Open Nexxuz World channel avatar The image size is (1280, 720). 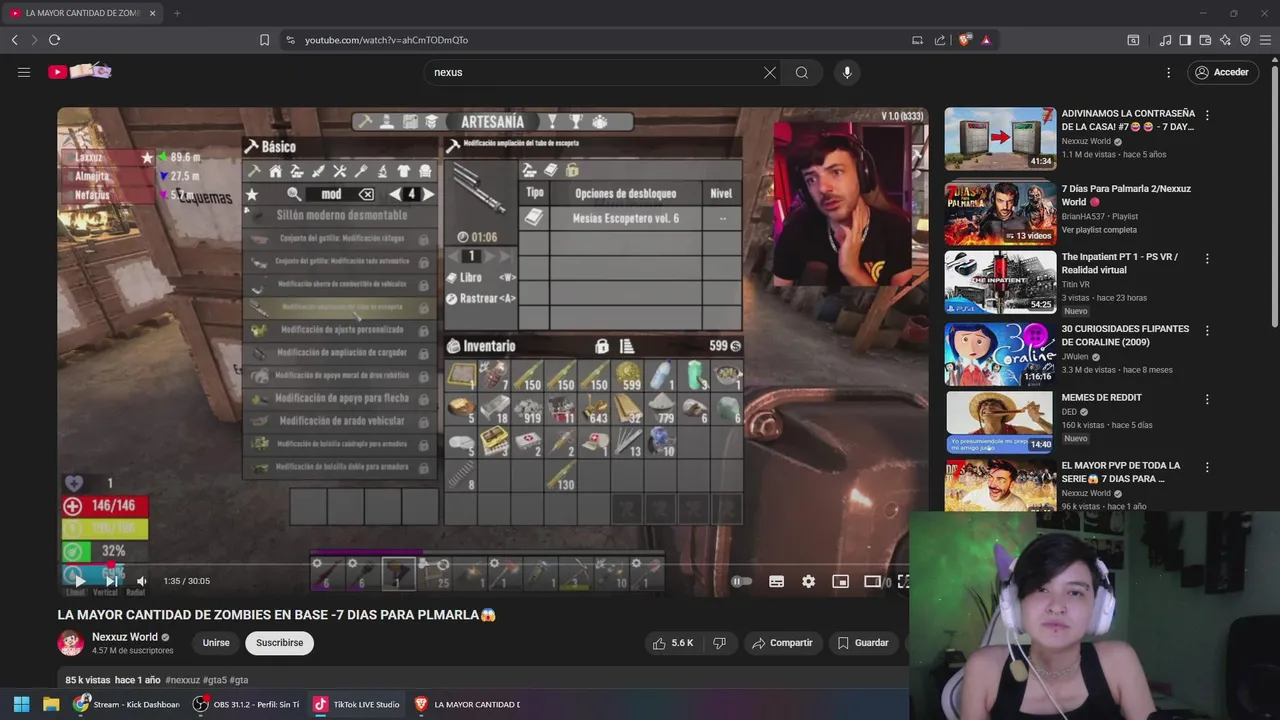pos(71,643)
